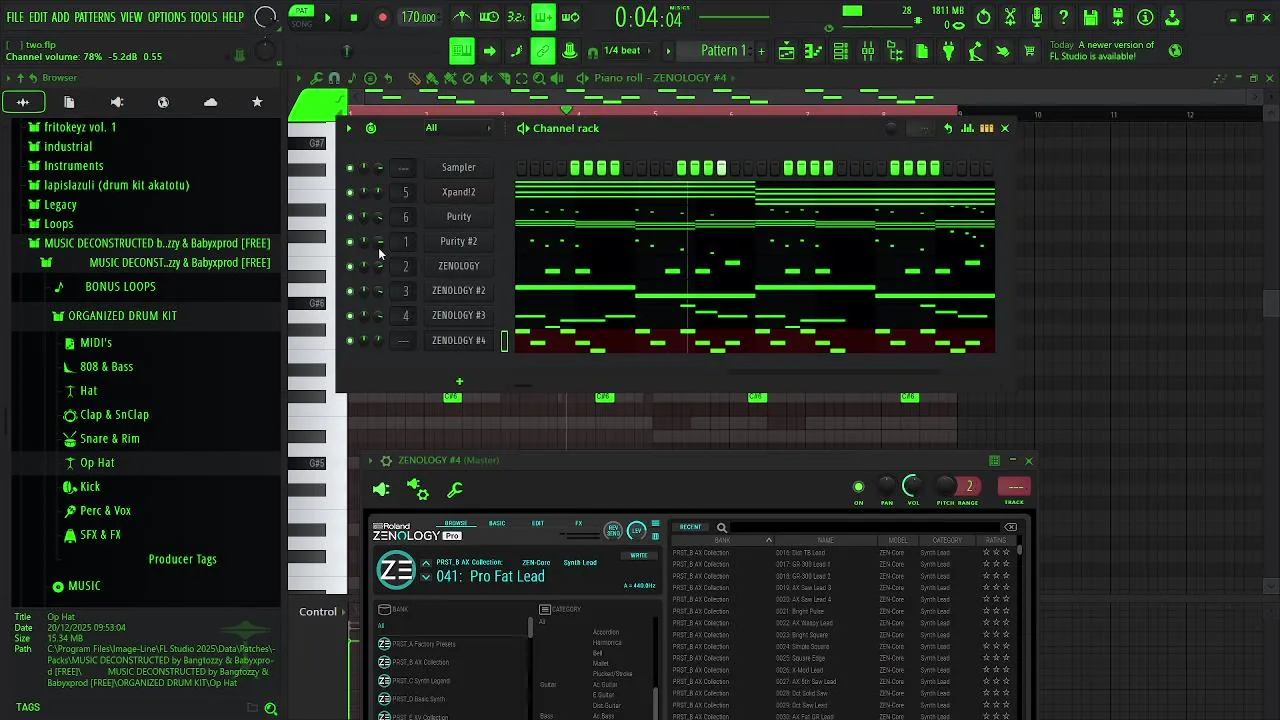This screenshot has height=720, width=1280.
Task: Open the project info icon
Action: (1145, 17)
